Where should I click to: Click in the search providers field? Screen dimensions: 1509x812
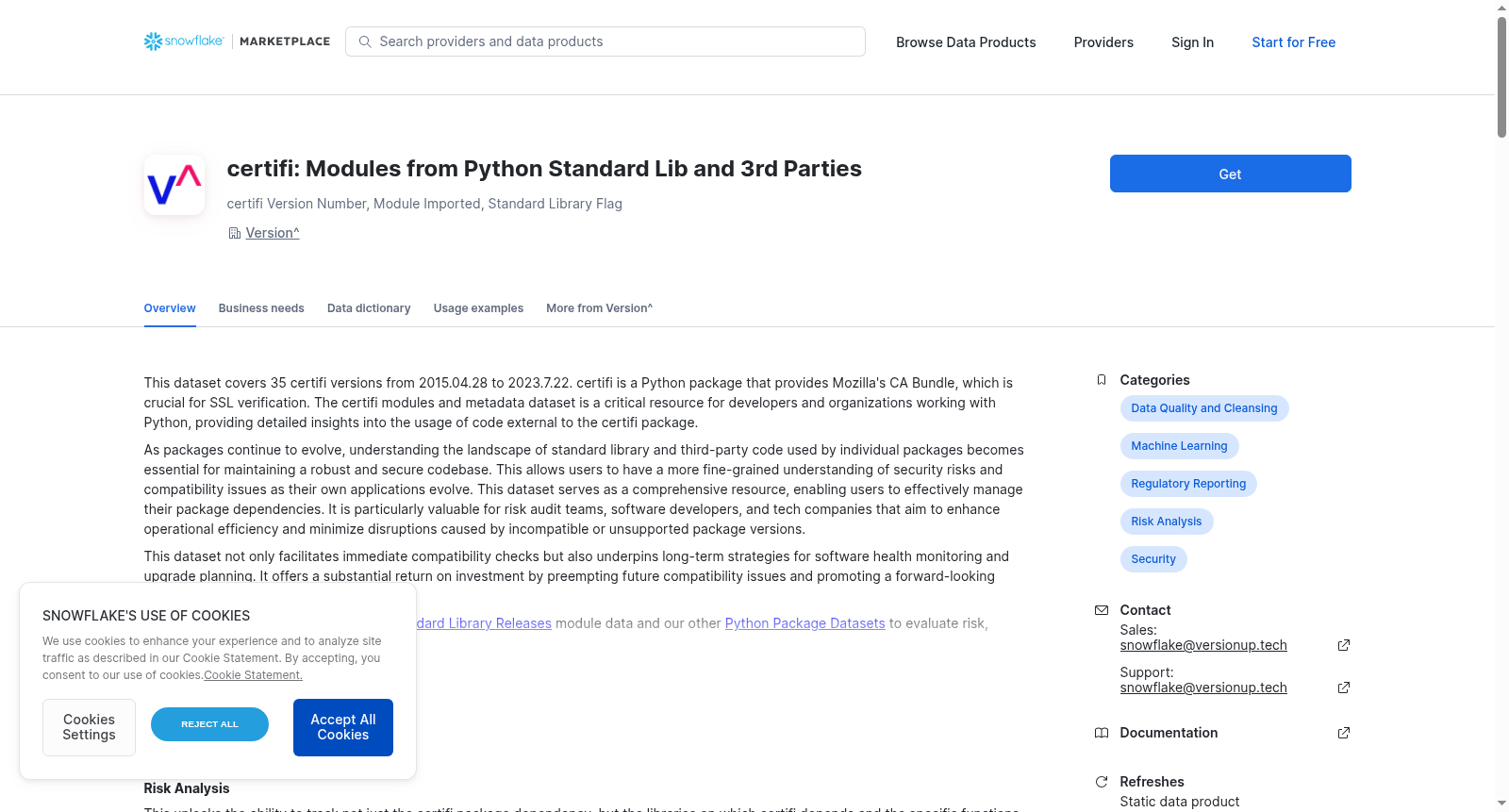coord(605,41)
